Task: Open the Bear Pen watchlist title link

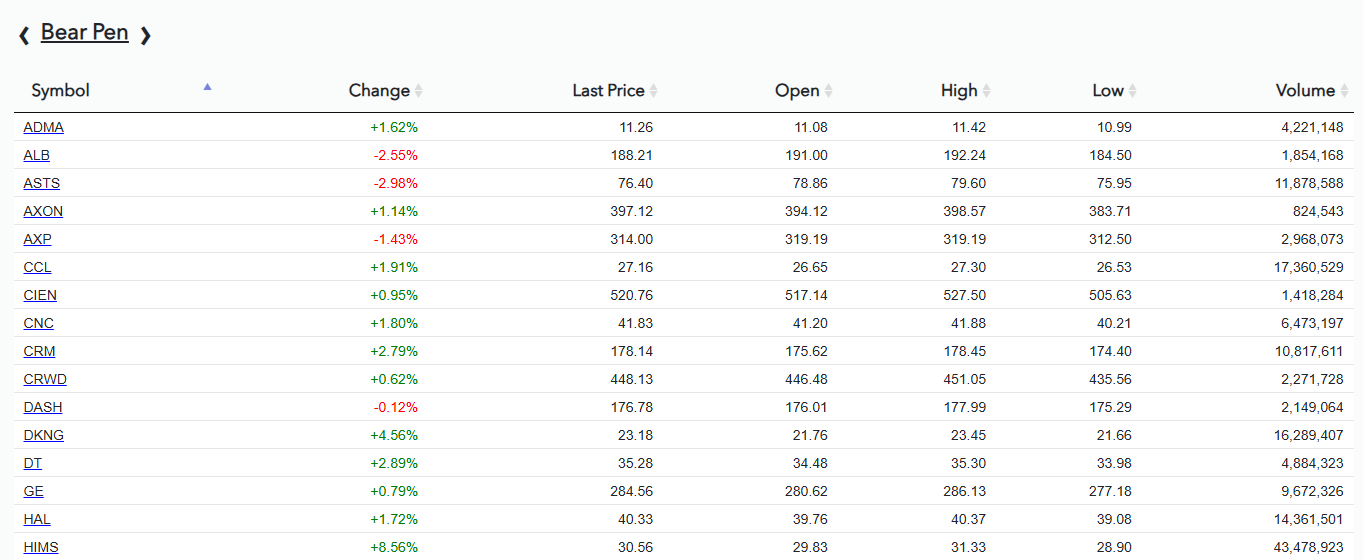Action: coord(84,33)
